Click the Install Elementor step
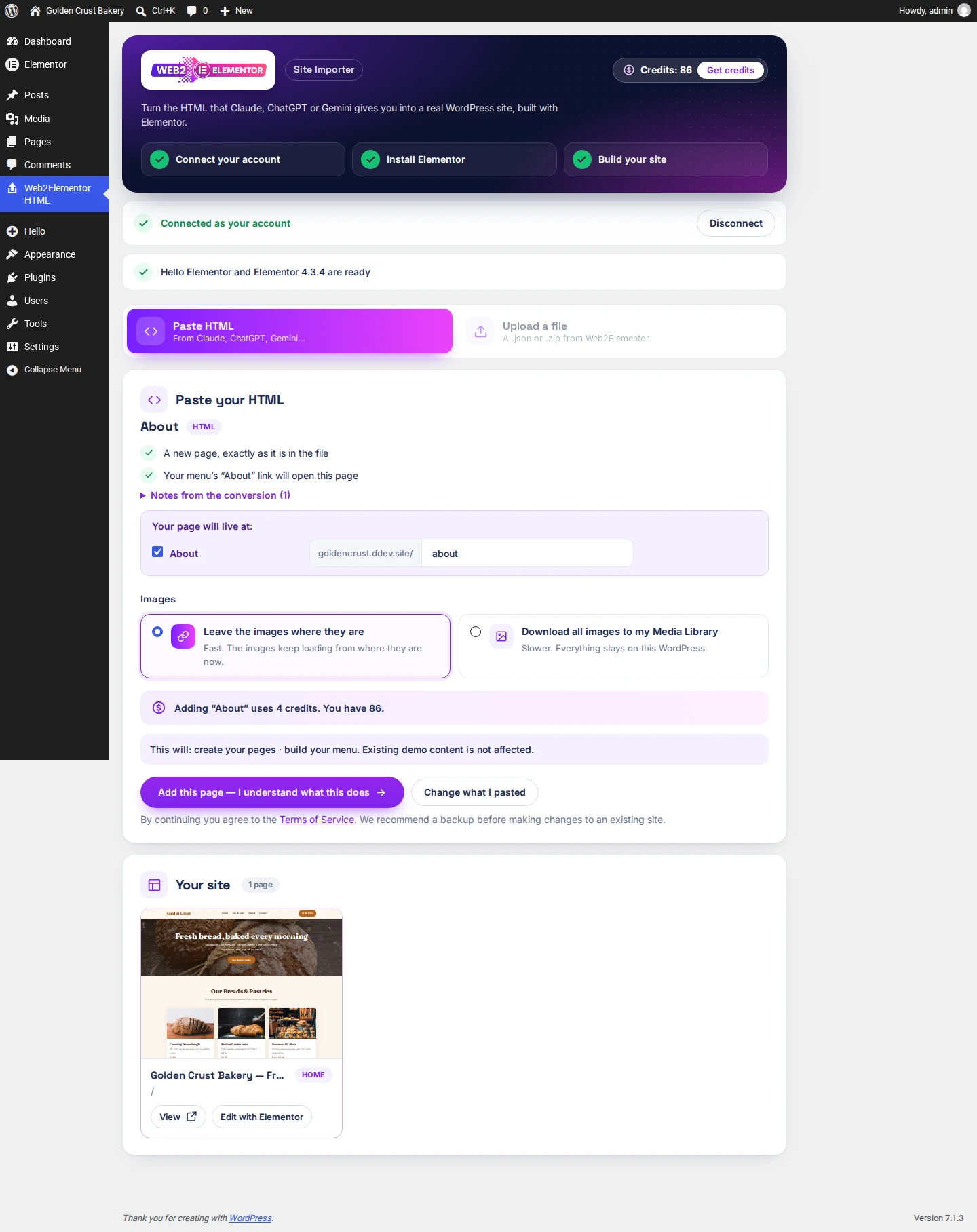 pos(455,159)
